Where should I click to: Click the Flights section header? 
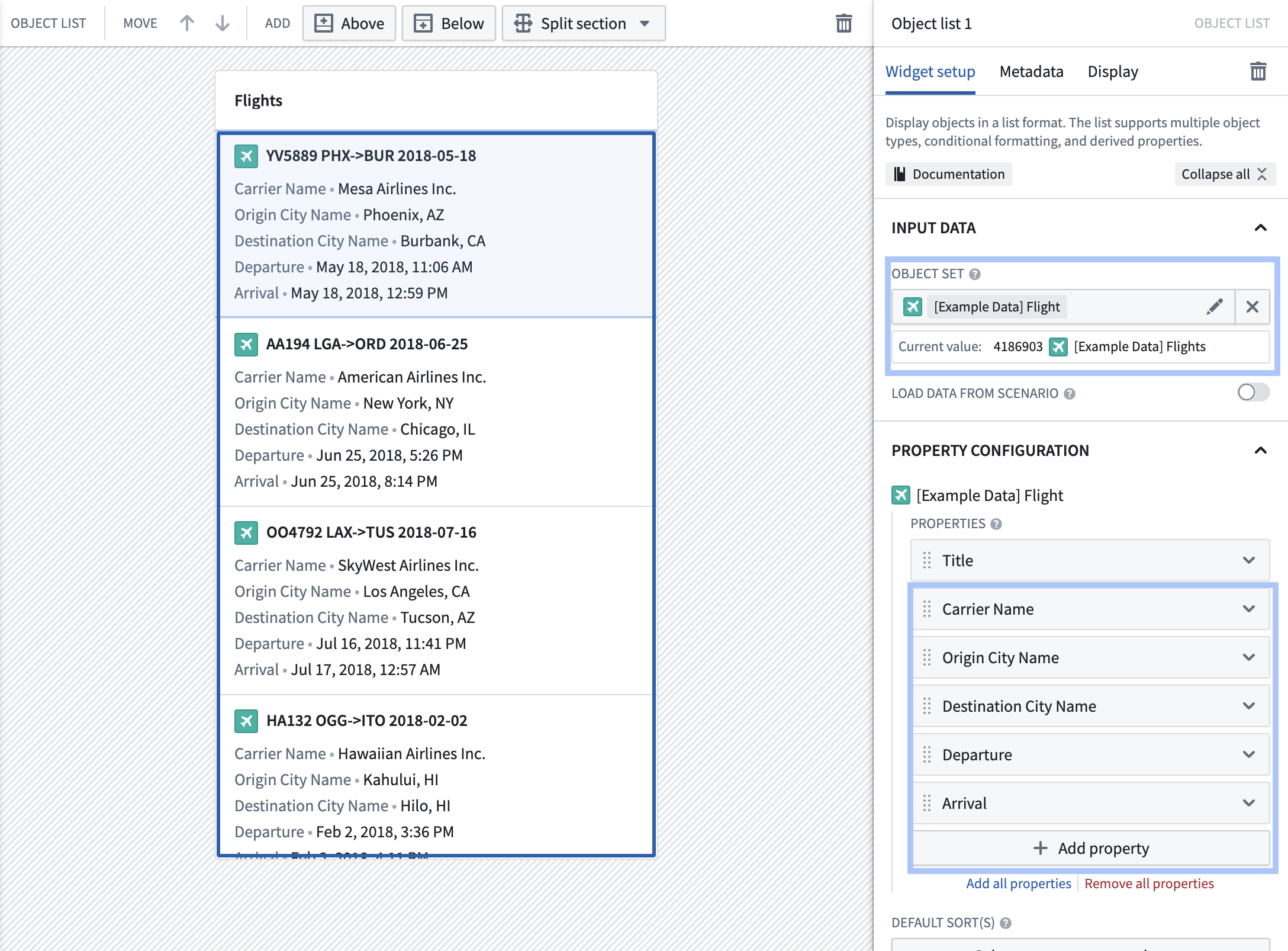click(x=436, y=101)
